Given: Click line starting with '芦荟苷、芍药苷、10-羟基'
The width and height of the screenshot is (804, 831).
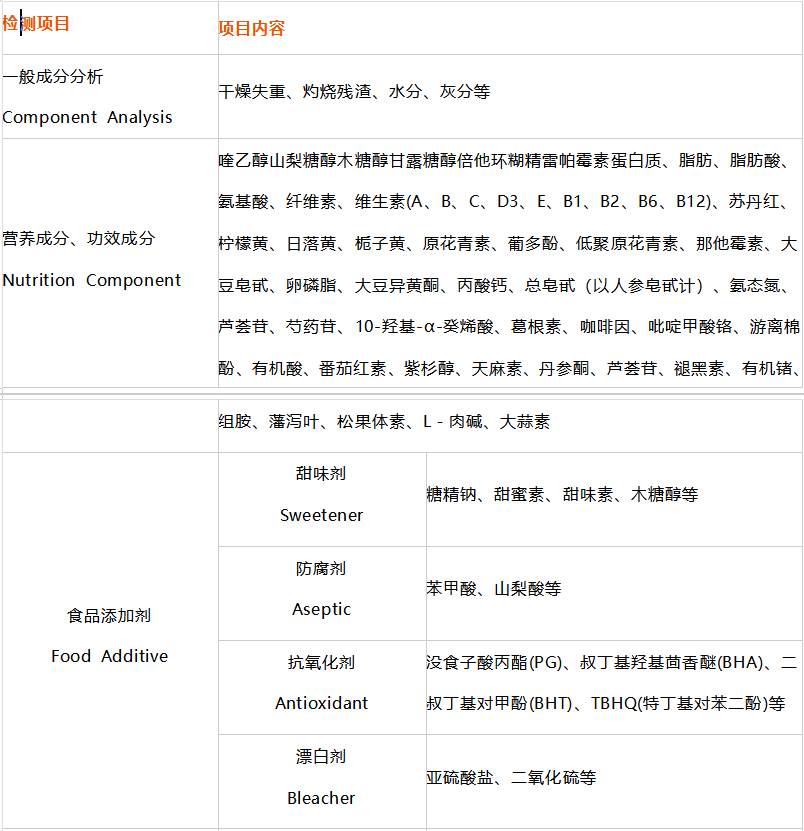Looking at the screenshot, I should pos(509,326).
